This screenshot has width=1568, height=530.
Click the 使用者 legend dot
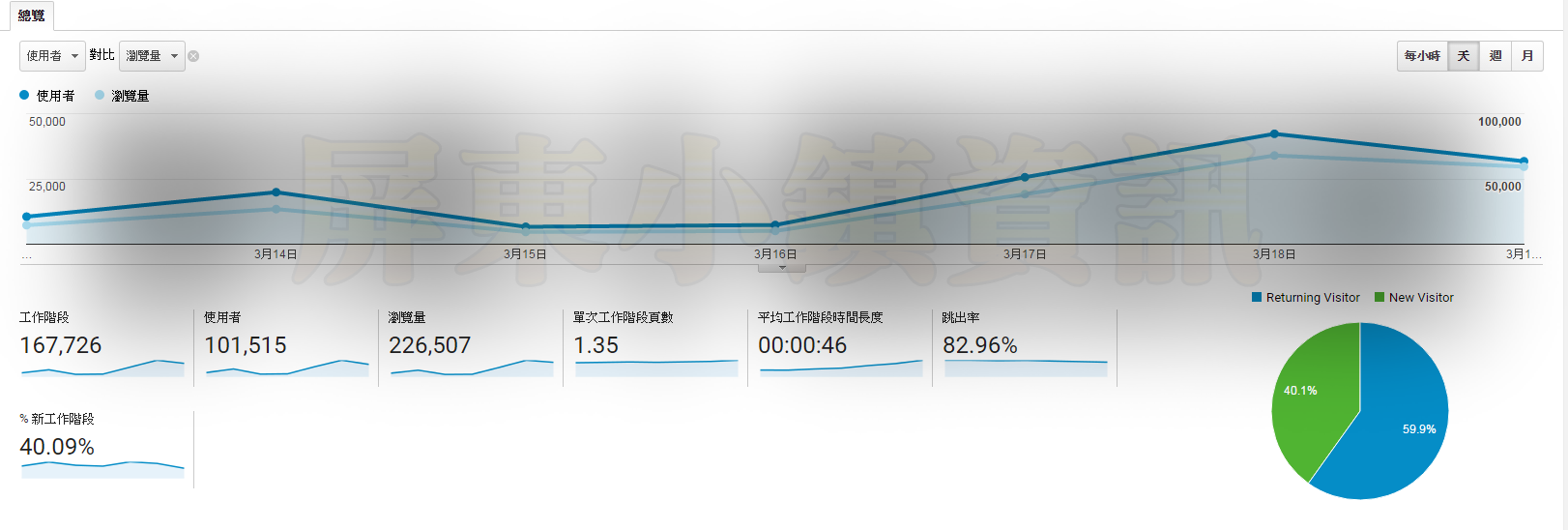click(x=24, y=95)
